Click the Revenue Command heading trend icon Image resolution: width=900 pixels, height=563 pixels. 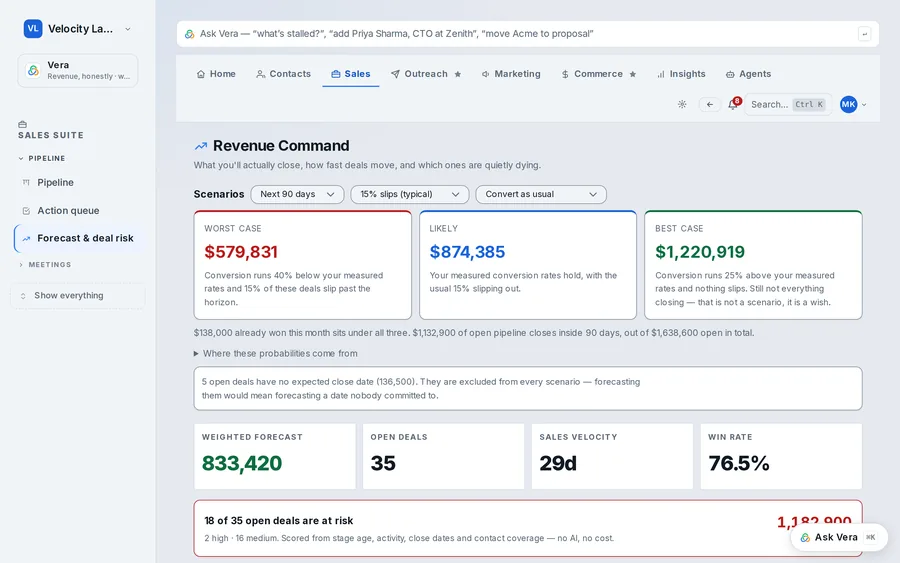click(x=201, y=146)
